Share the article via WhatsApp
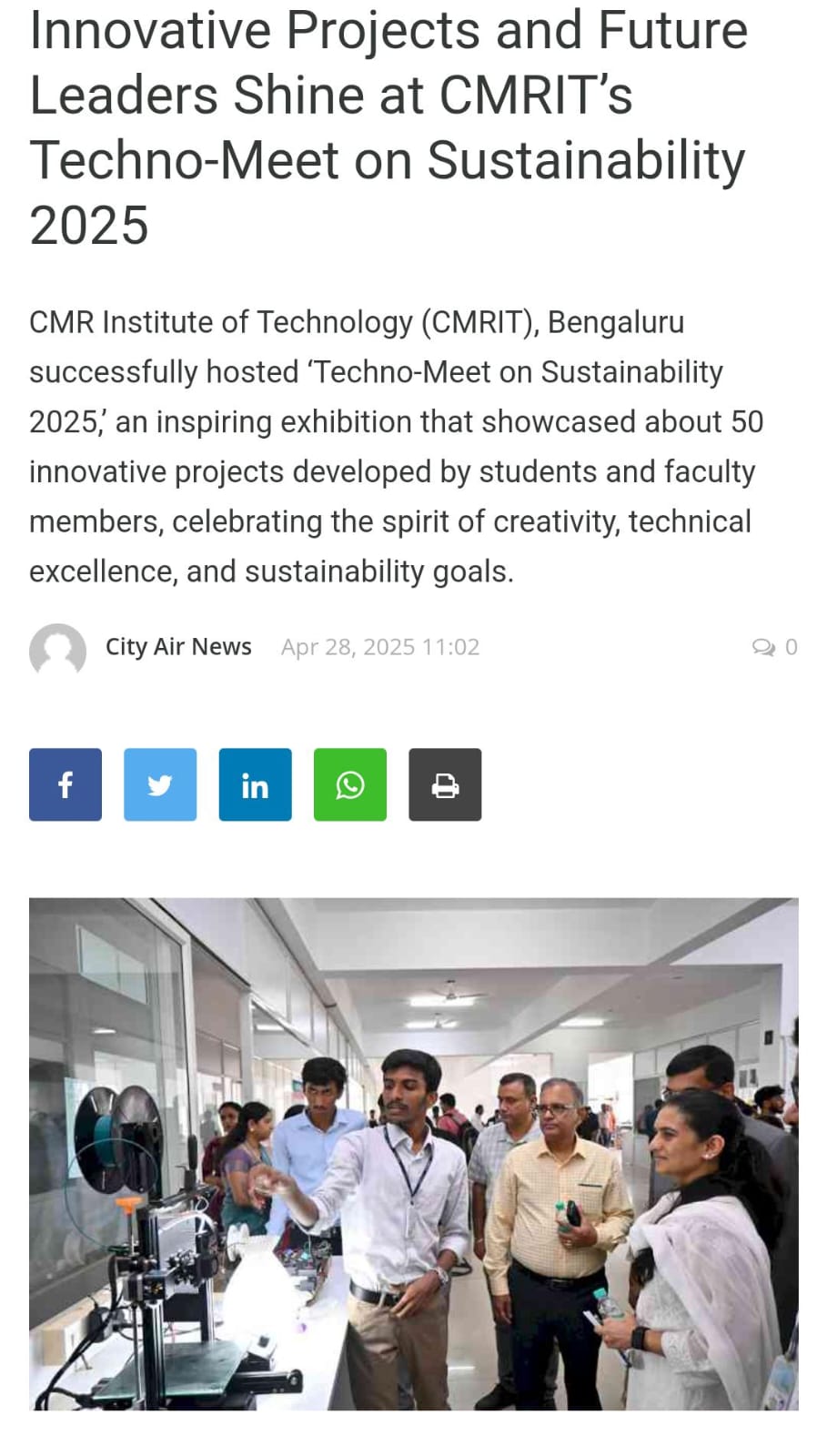The height and width of the screenshot is (1456, 827). pyautogui.click(x=350, y=784)
